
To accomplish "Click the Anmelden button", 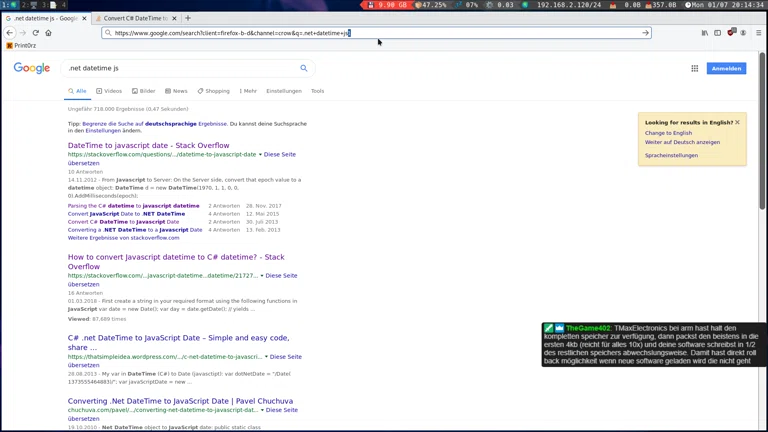I will (x=726, y=69).
